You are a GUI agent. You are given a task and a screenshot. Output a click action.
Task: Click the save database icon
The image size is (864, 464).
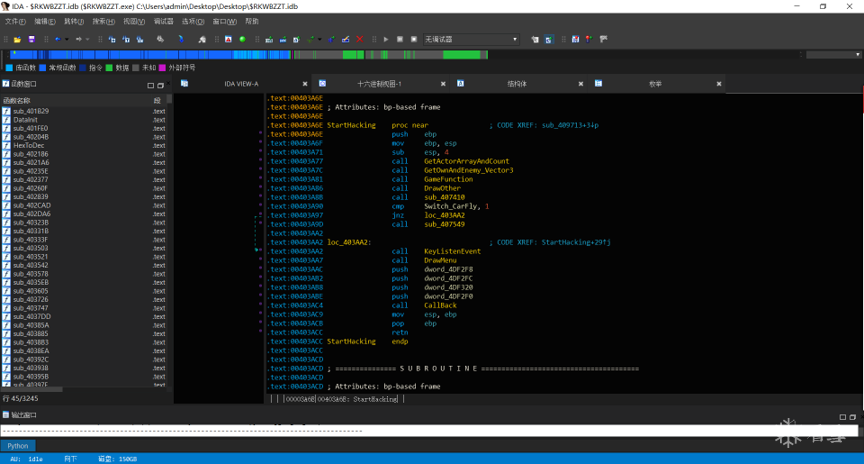(31, 40)
